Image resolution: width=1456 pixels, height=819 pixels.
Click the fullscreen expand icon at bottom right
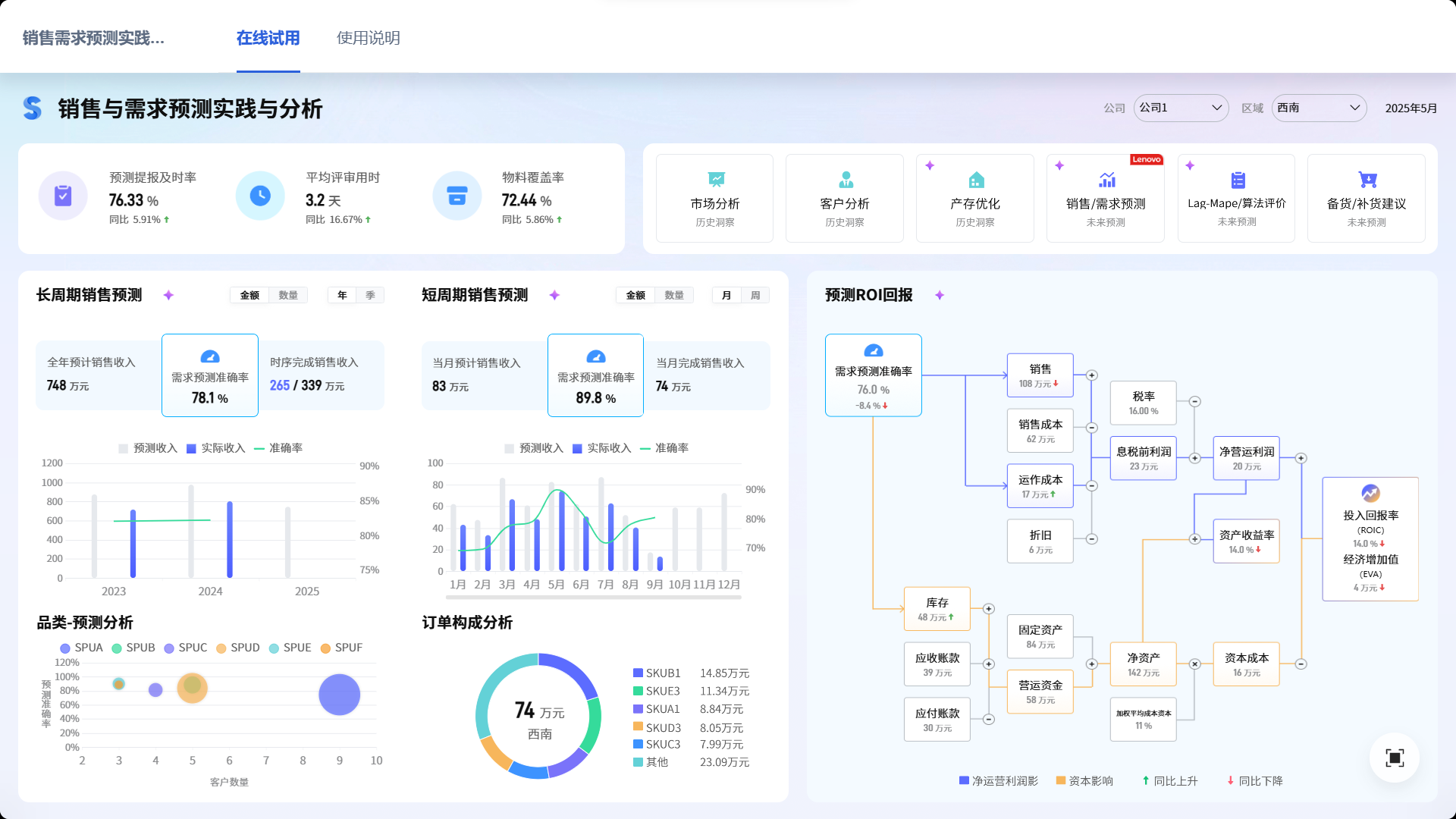pyautogui.click(x=1394, y=758)
